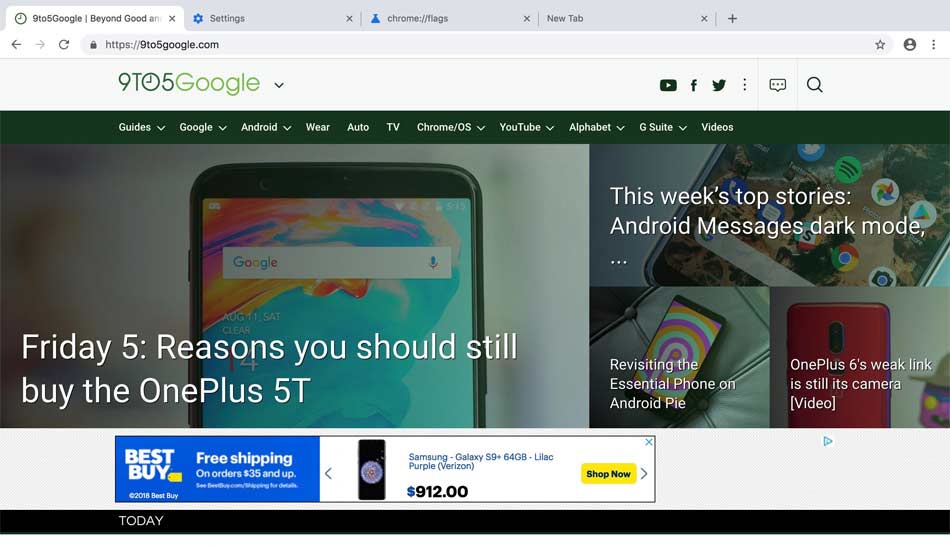Viewport: 950px width, 548px height.
Task: Open This week's top stories article
Action: (767, 225)
